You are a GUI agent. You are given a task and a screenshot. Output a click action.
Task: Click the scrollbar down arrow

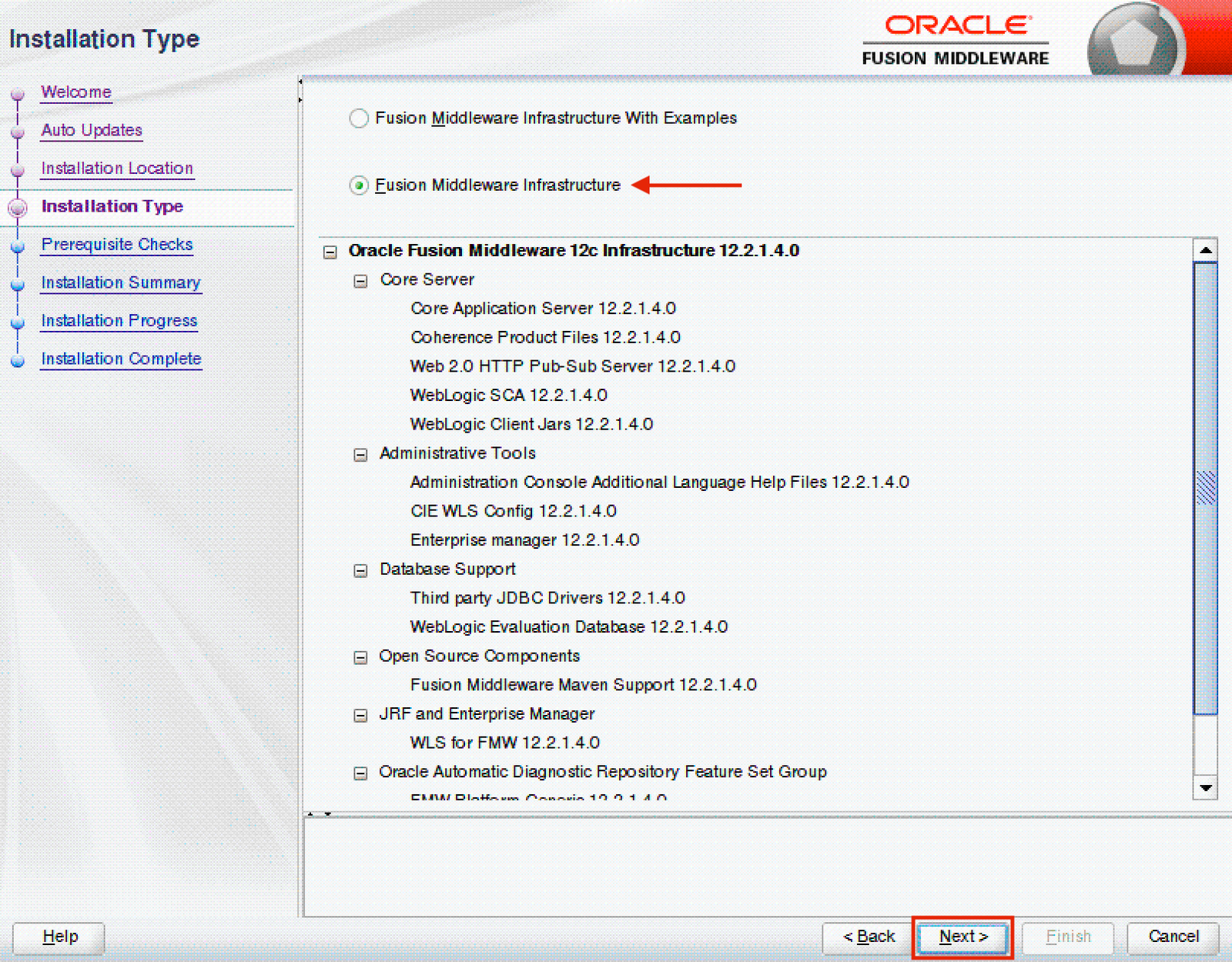click(x=1206, y=787)
